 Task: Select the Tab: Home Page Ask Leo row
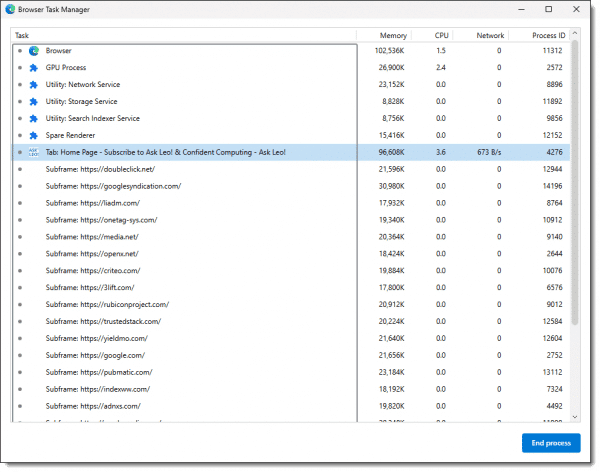tap(291, 152)
